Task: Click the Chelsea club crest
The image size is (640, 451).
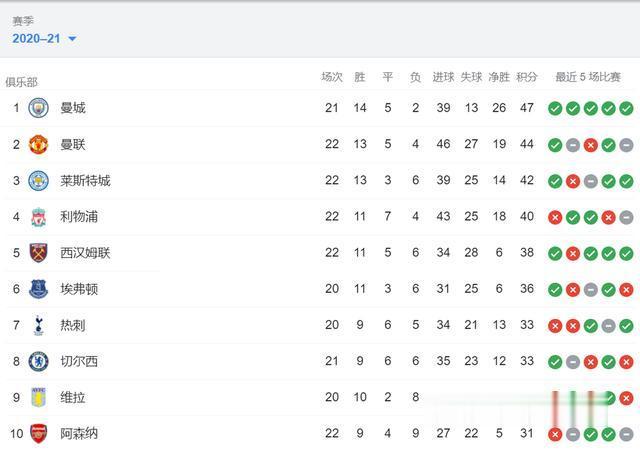Action: tap(38, 361)
